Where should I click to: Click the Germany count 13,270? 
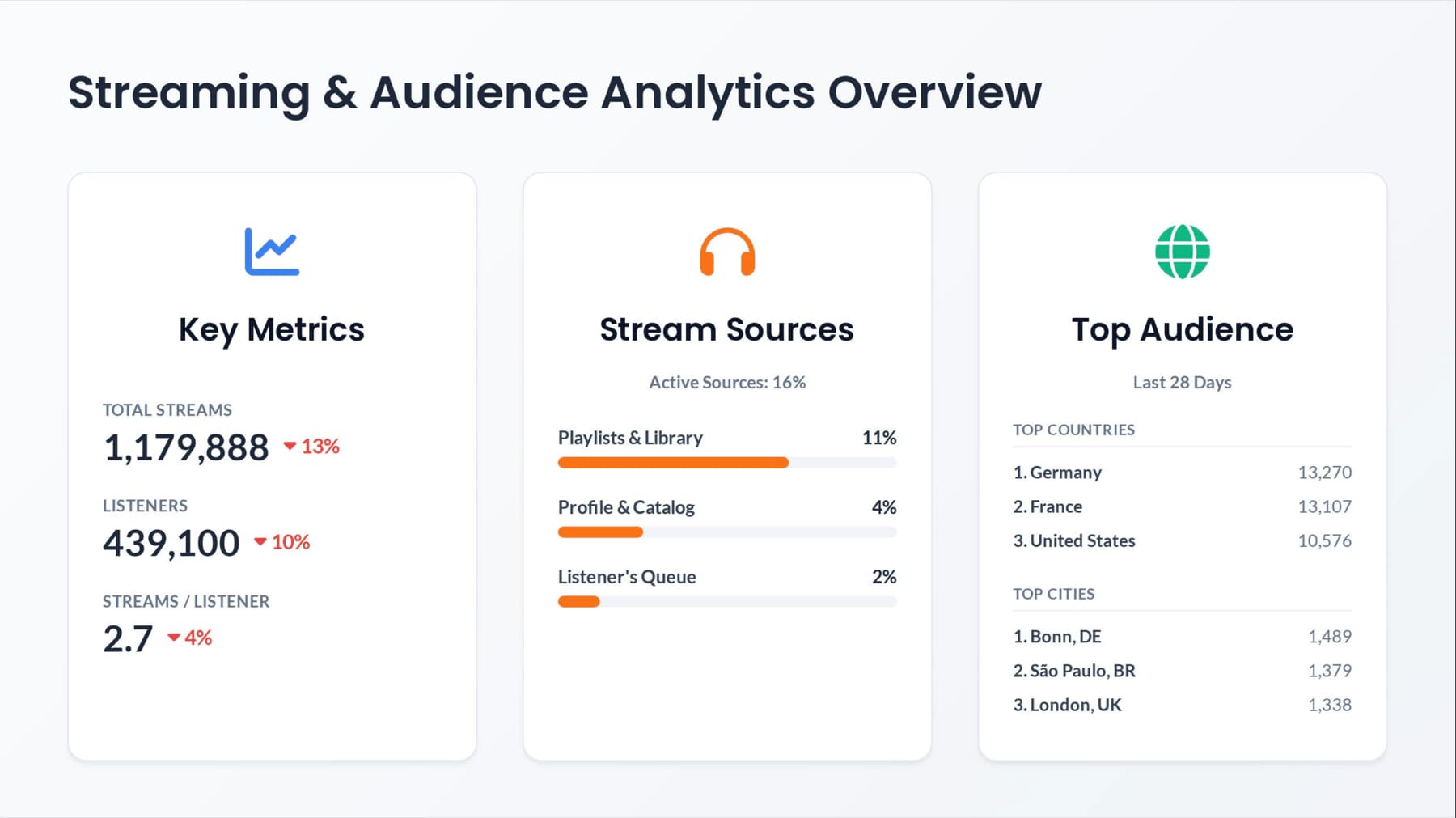(1325, 473)
